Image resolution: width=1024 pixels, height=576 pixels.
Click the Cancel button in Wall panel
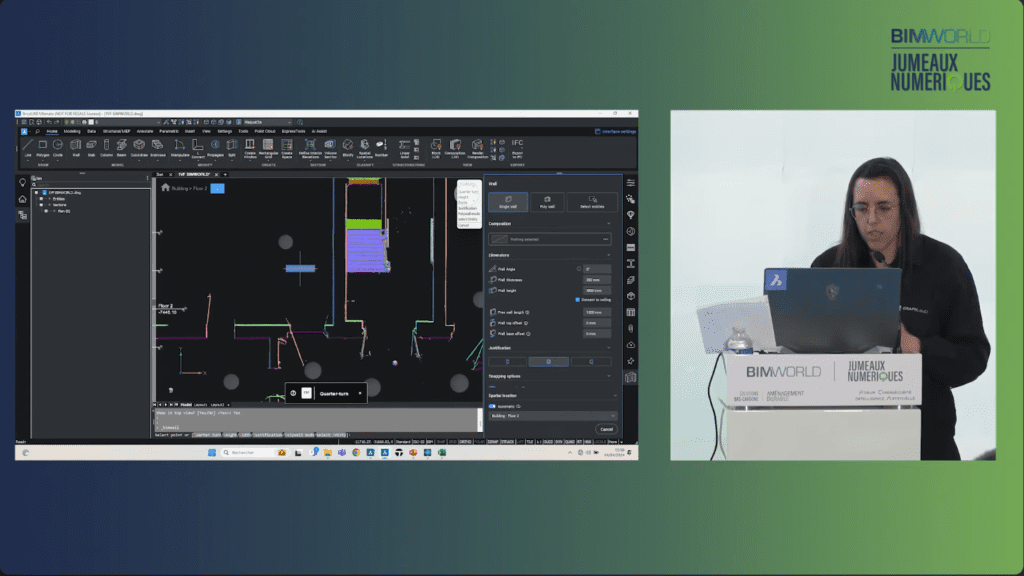click(x=606, y=429)
